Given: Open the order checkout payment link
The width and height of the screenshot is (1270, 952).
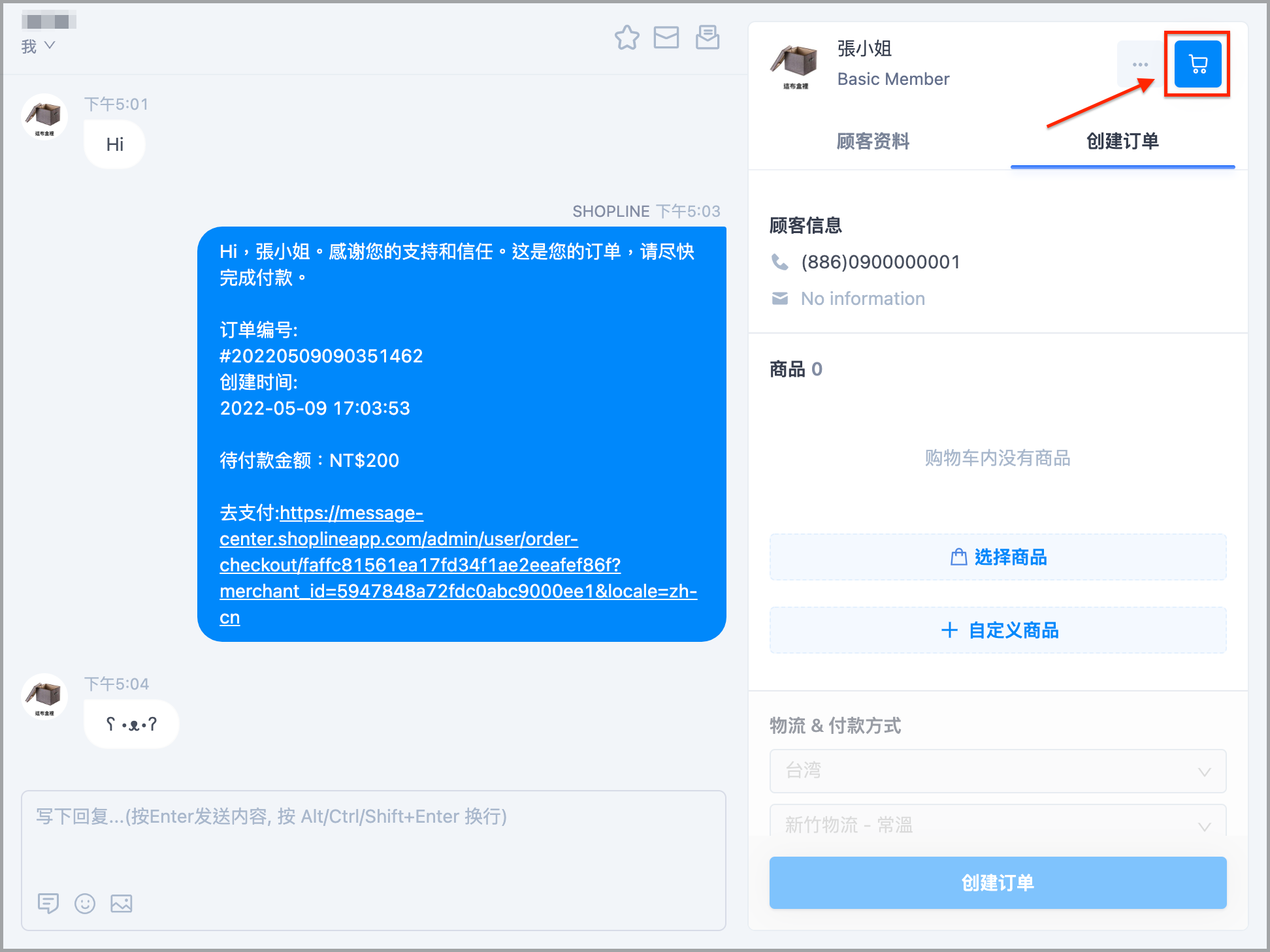Looking at the screenshot, I should click(458, 565).
